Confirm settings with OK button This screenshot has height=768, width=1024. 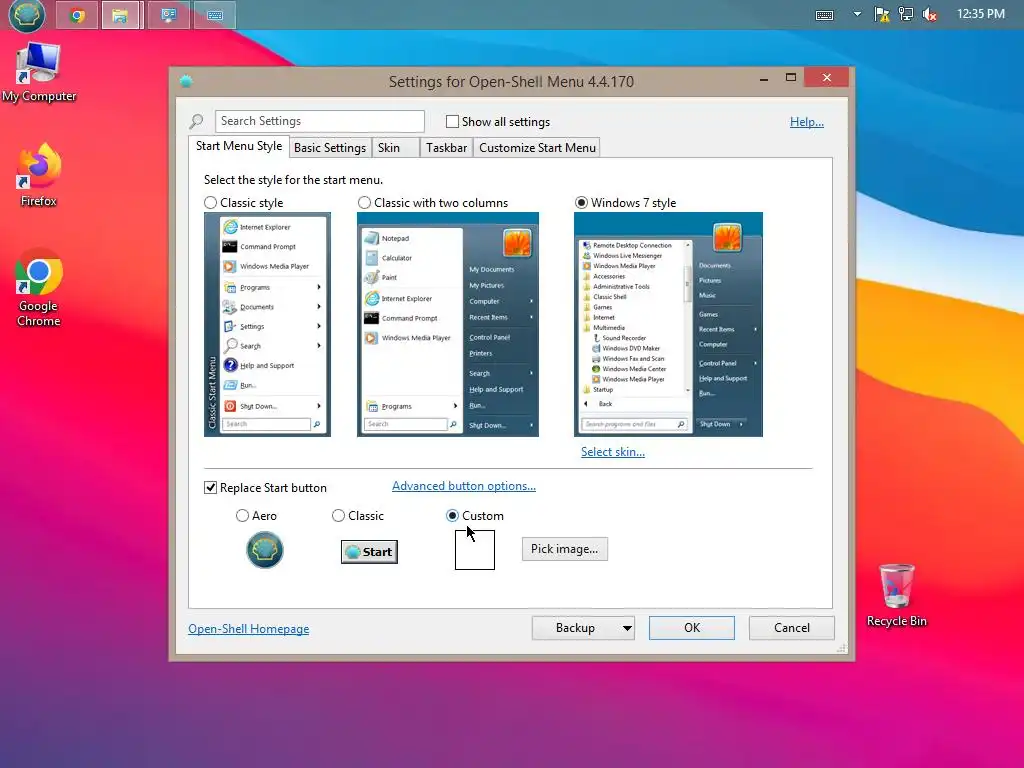click(692, 628)
